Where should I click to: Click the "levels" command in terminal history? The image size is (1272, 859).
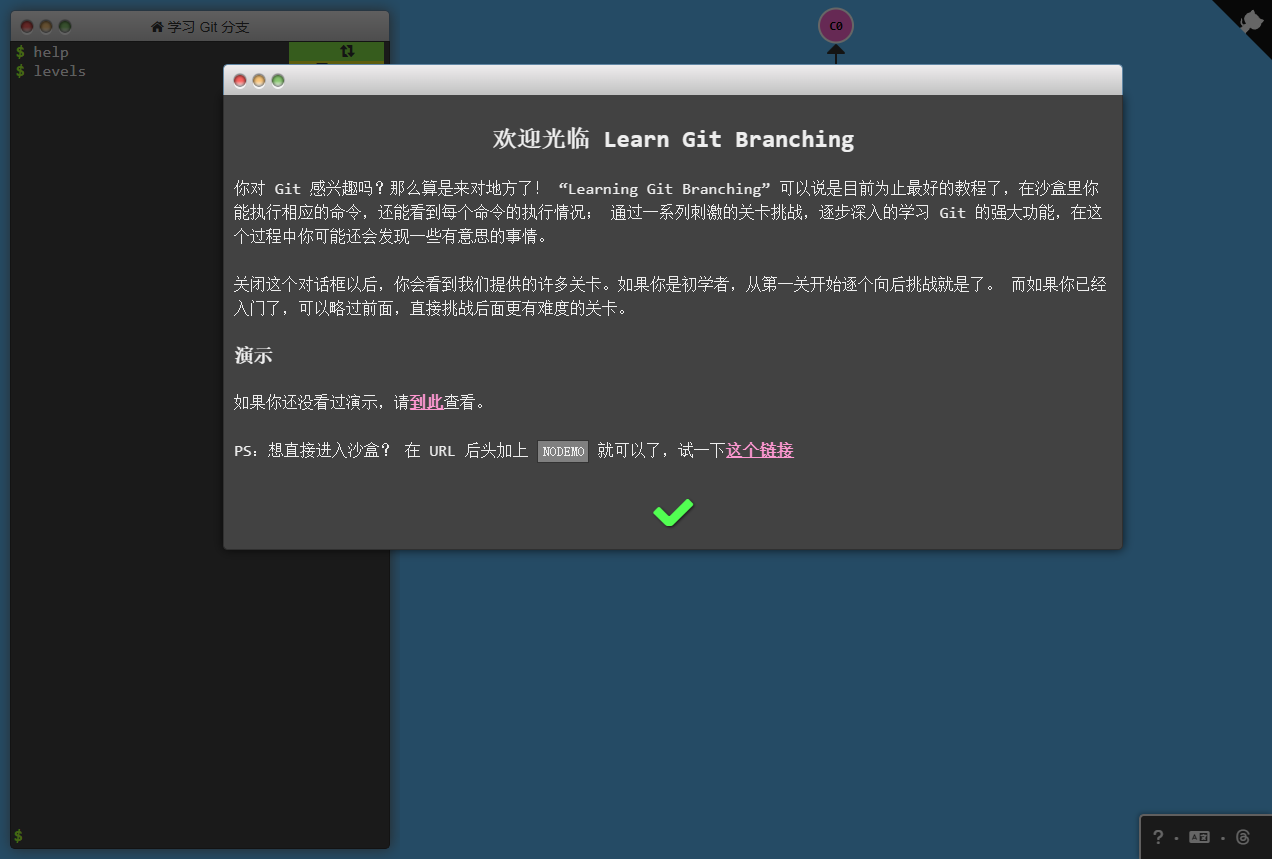59,71
